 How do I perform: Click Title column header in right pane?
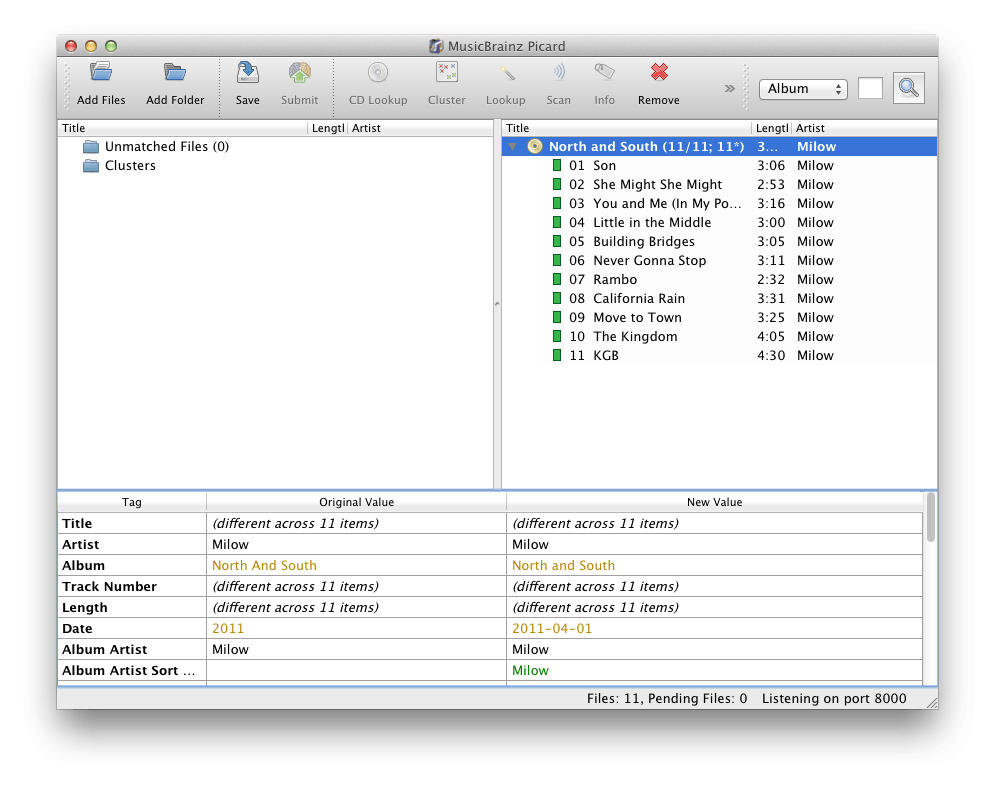[626, 128]
